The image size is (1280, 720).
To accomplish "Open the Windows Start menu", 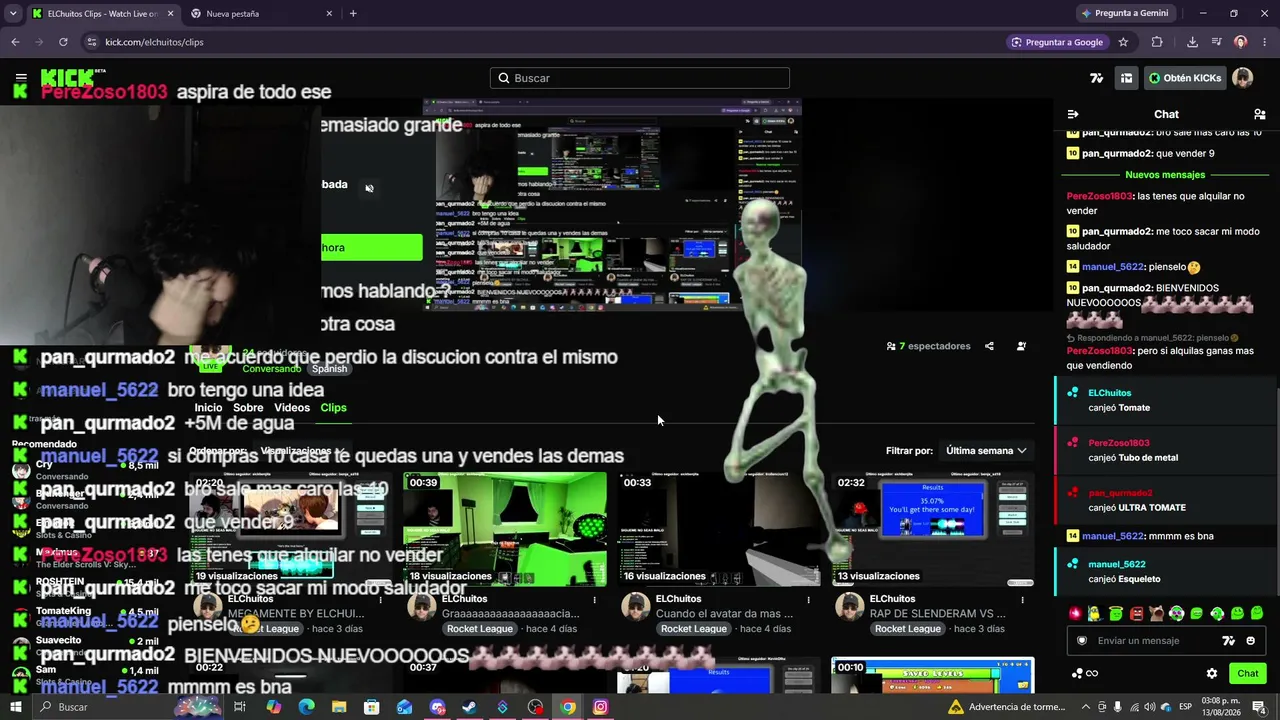I will 16,707.
